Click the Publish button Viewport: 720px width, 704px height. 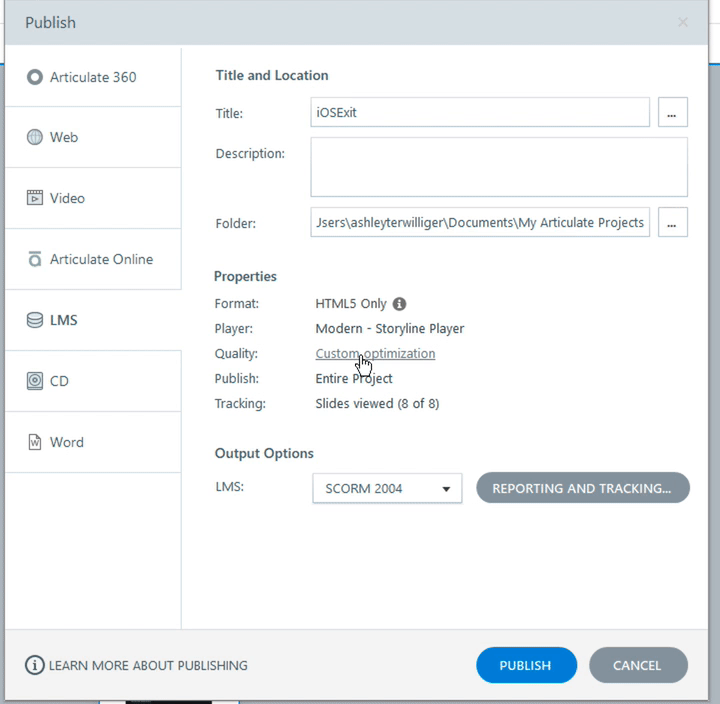click(526, 665)
